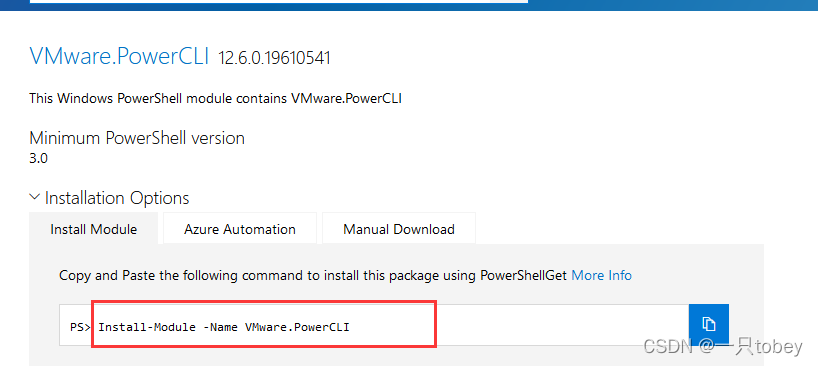
Task: Copy the install command with the clipboard icon
Action: 708,324
